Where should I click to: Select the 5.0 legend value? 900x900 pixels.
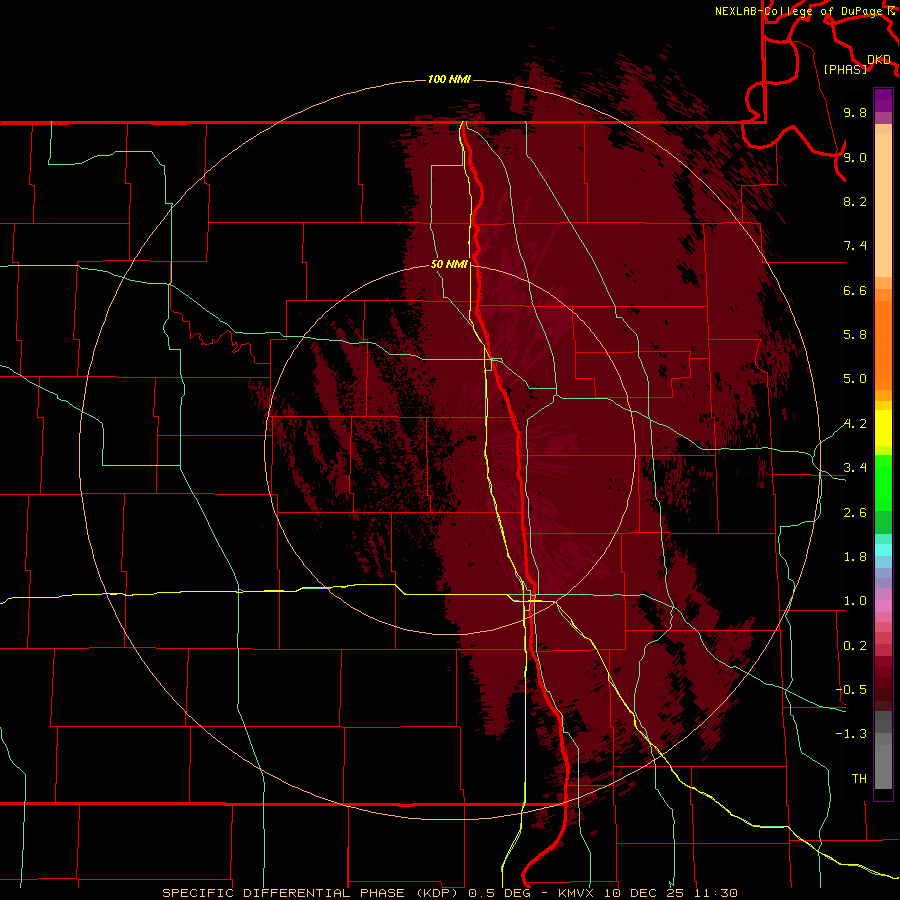855,379
